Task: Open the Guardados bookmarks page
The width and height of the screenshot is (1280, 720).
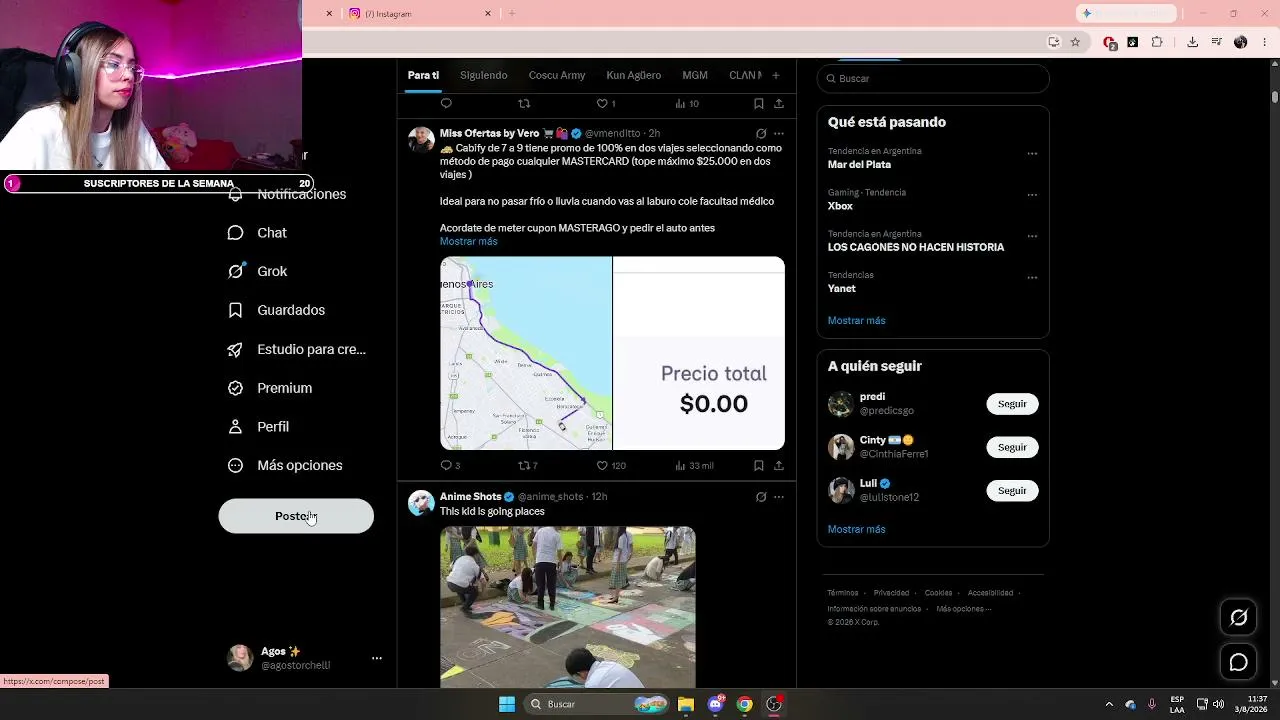Action: [277, 310]
